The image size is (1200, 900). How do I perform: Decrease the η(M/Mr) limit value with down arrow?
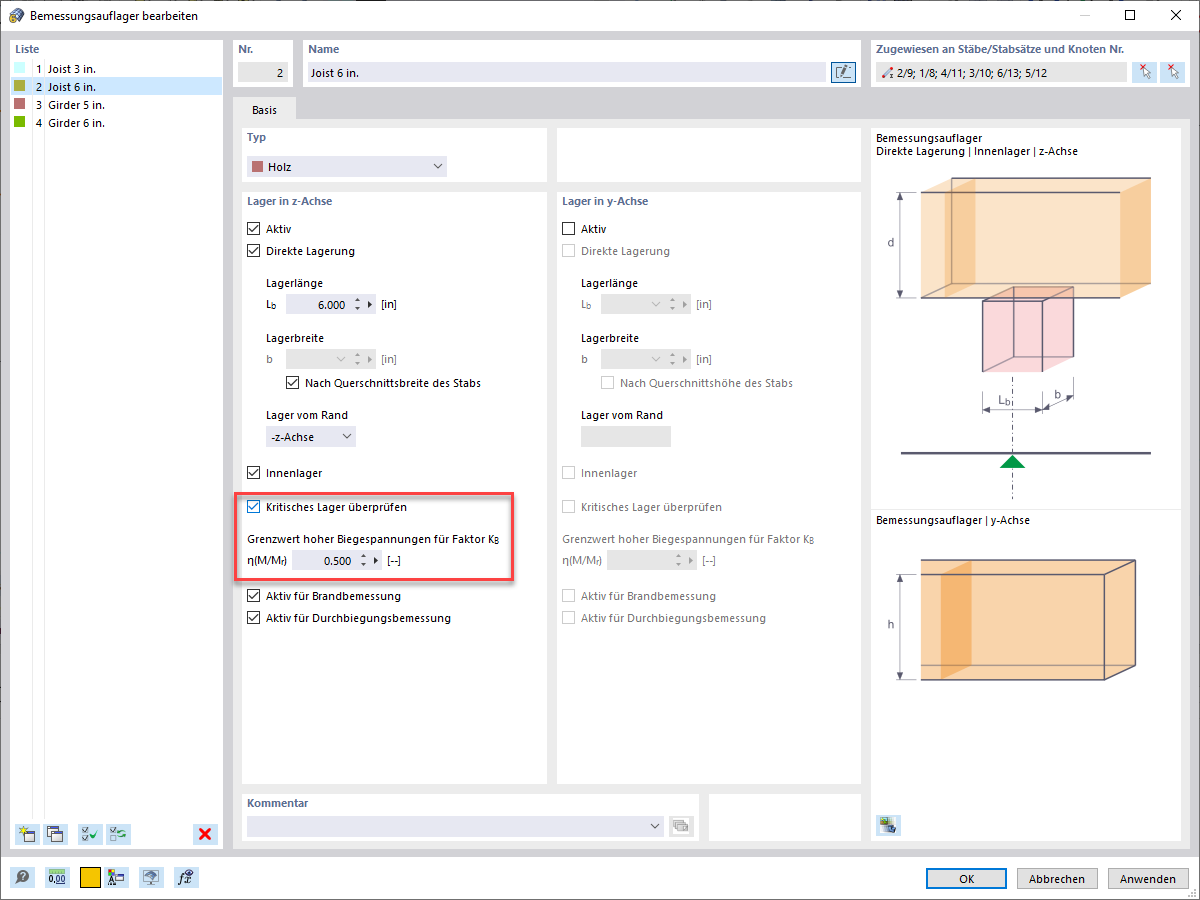tap(364, 566)
